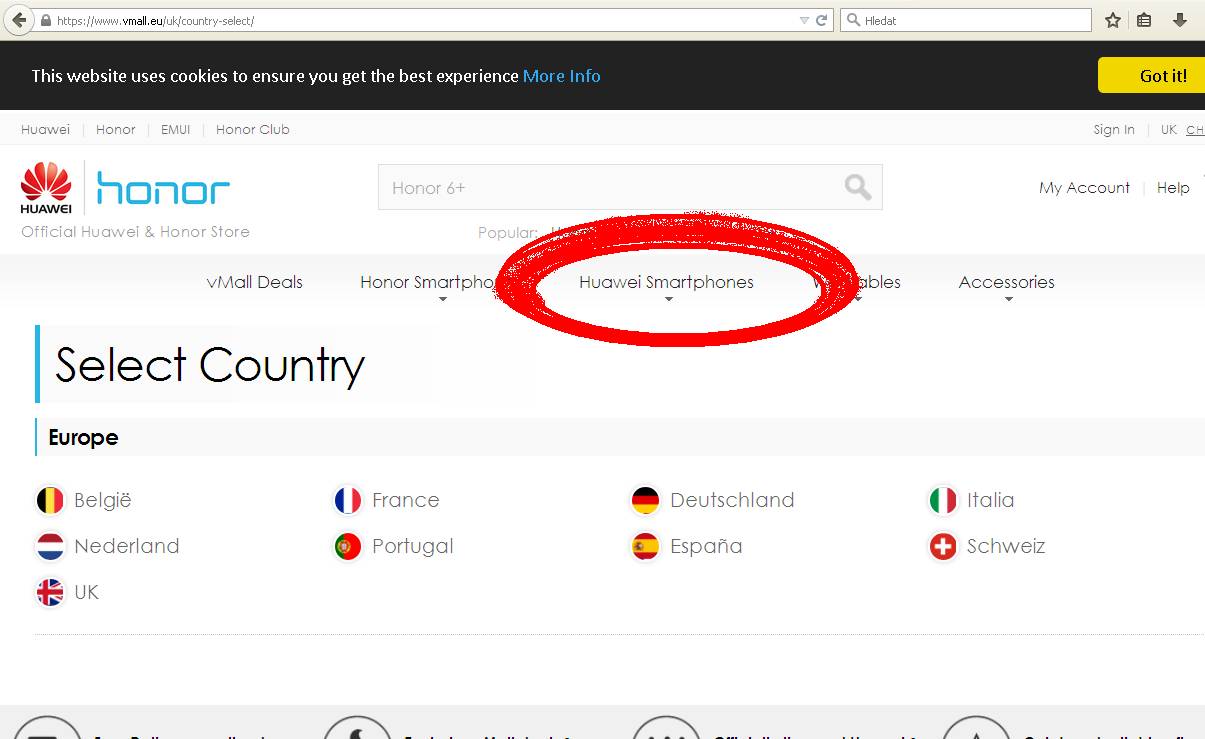
Task: Choose the Nederland country name
Action: click(127, 546)
